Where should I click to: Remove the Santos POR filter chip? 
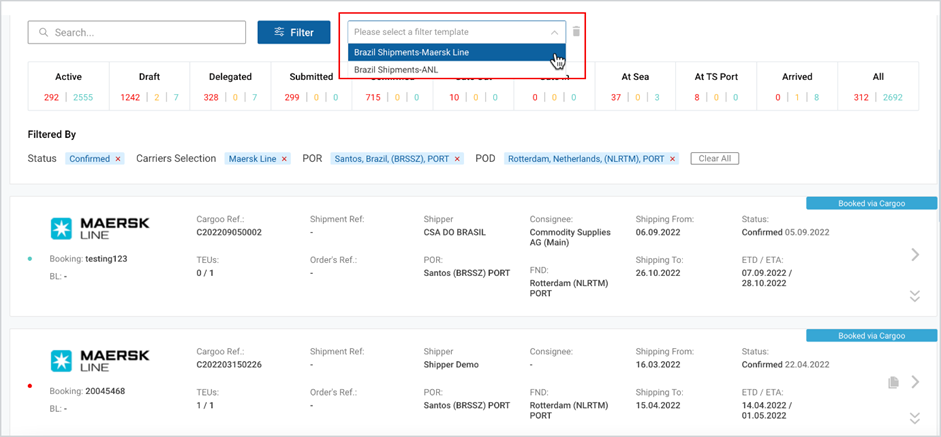point(457,159)
